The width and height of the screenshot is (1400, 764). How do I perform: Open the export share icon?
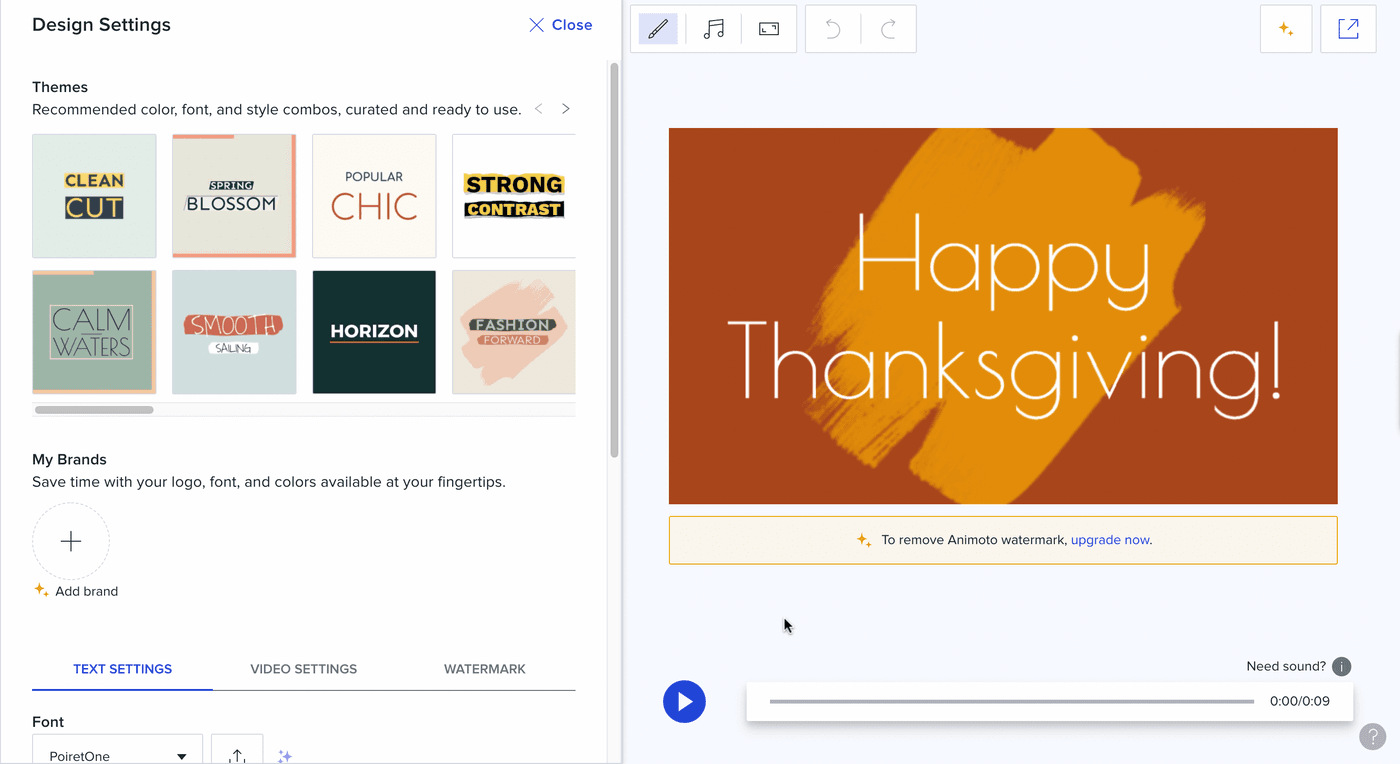click(1348, 29)
